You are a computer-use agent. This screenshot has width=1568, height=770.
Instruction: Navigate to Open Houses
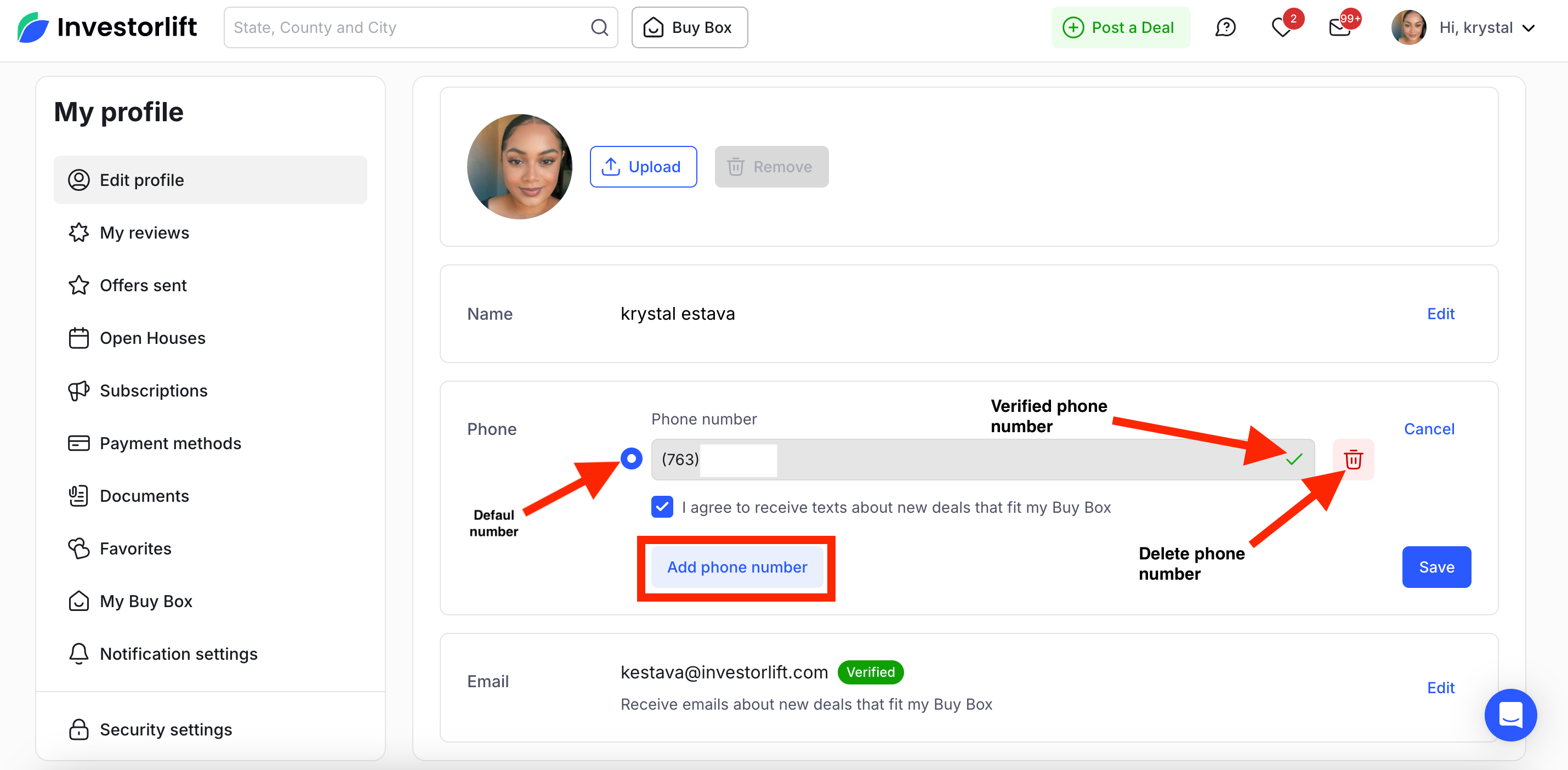click(x=210, y=338)
